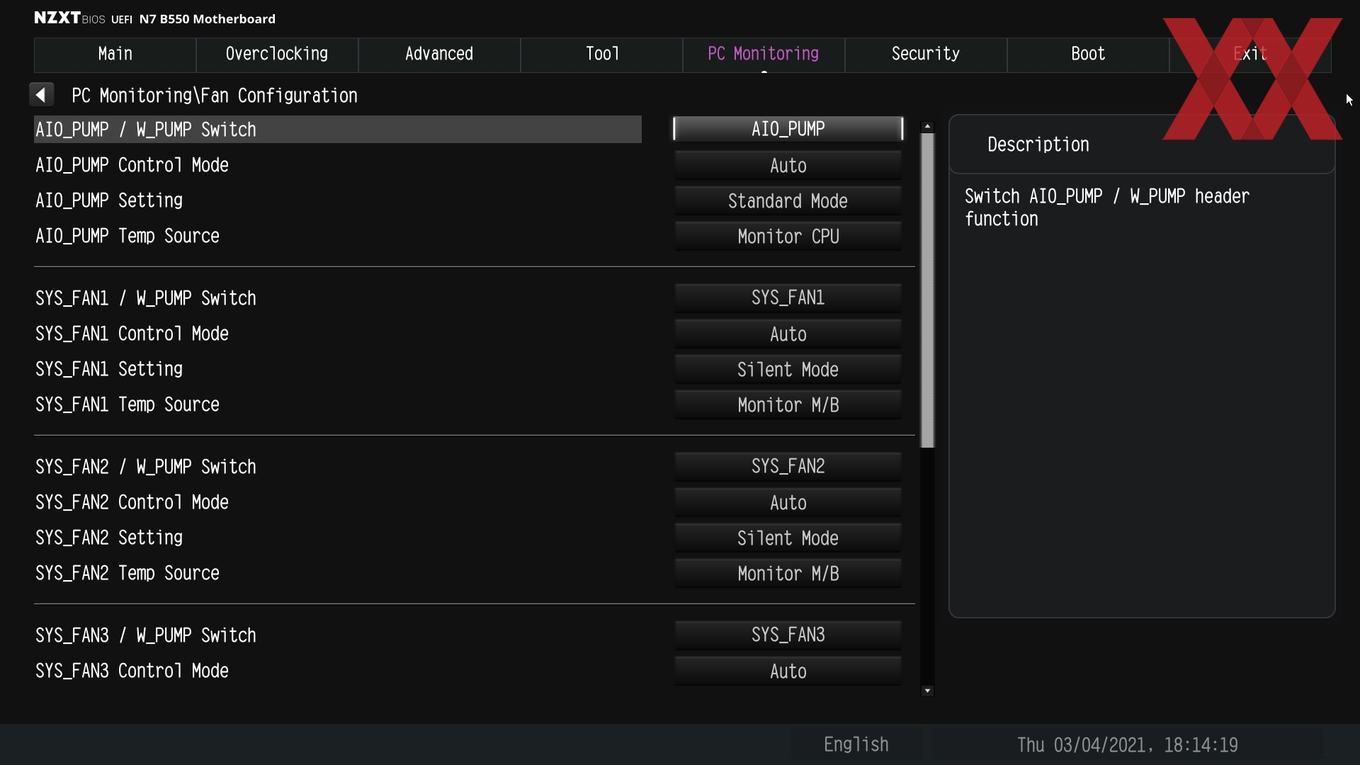The width and height of the screenshot is (1360, 765).
Task: Select the SYS_FAN2 / W_PUMP Switch label
Action: click(x=146, y=467)
